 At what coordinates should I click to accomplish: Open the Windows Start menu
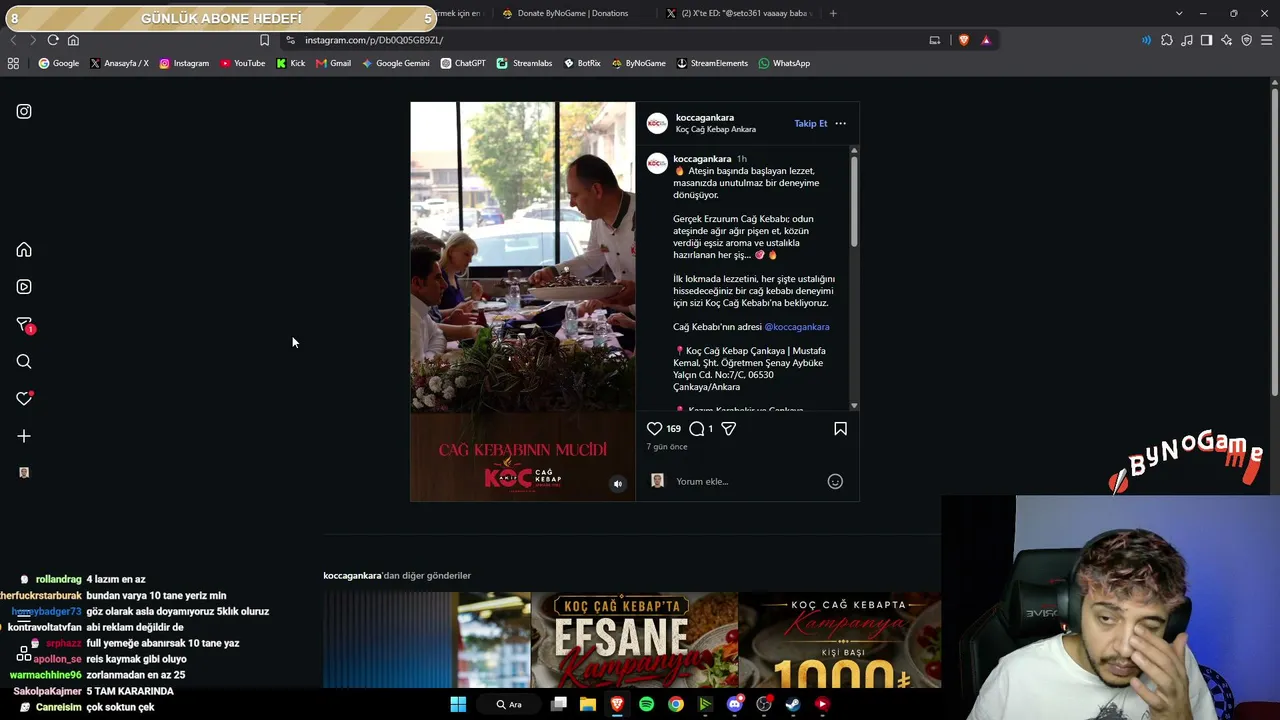coord(458,704)
